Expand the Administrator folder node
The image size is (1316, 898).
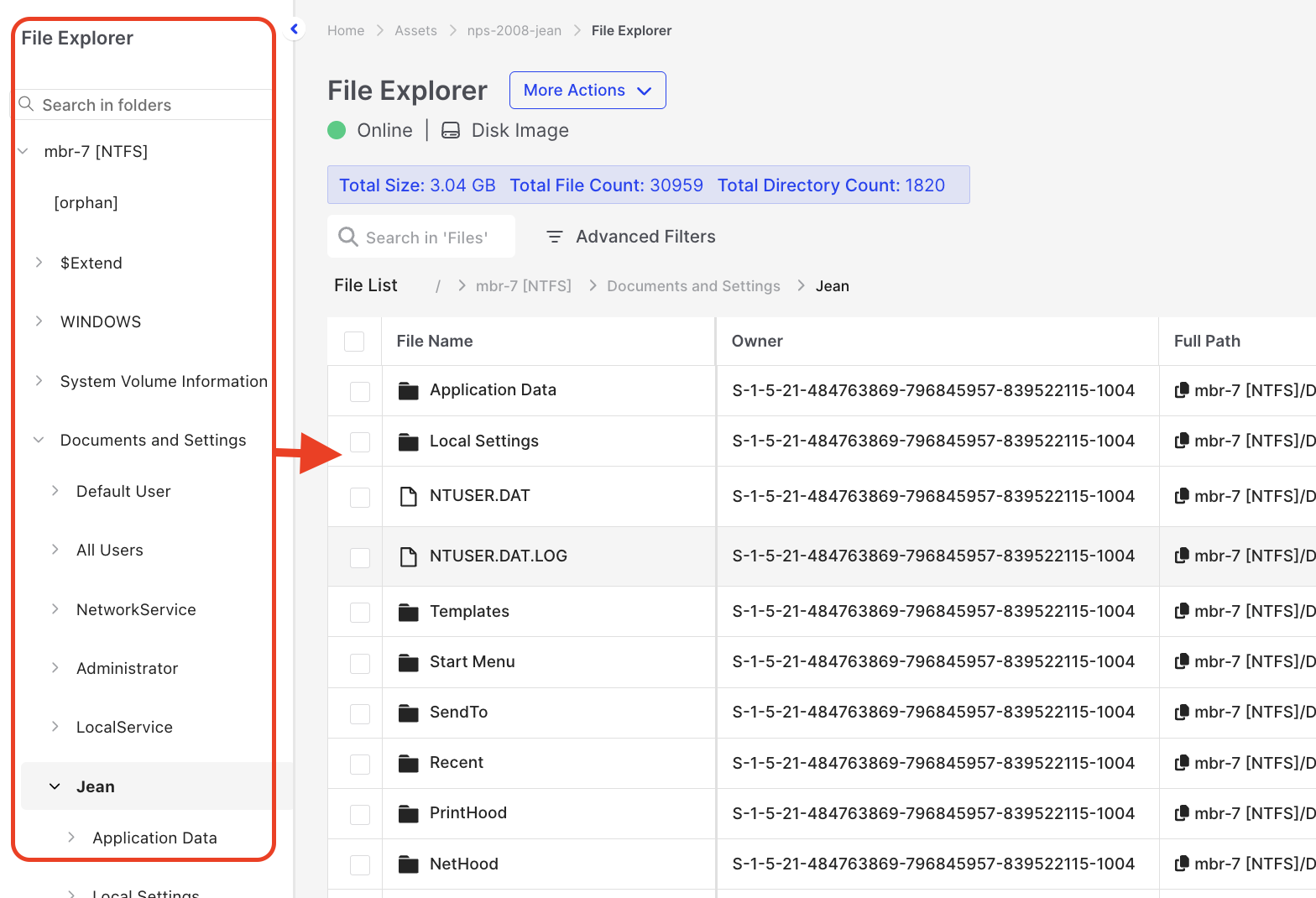(x=55, y=668)
